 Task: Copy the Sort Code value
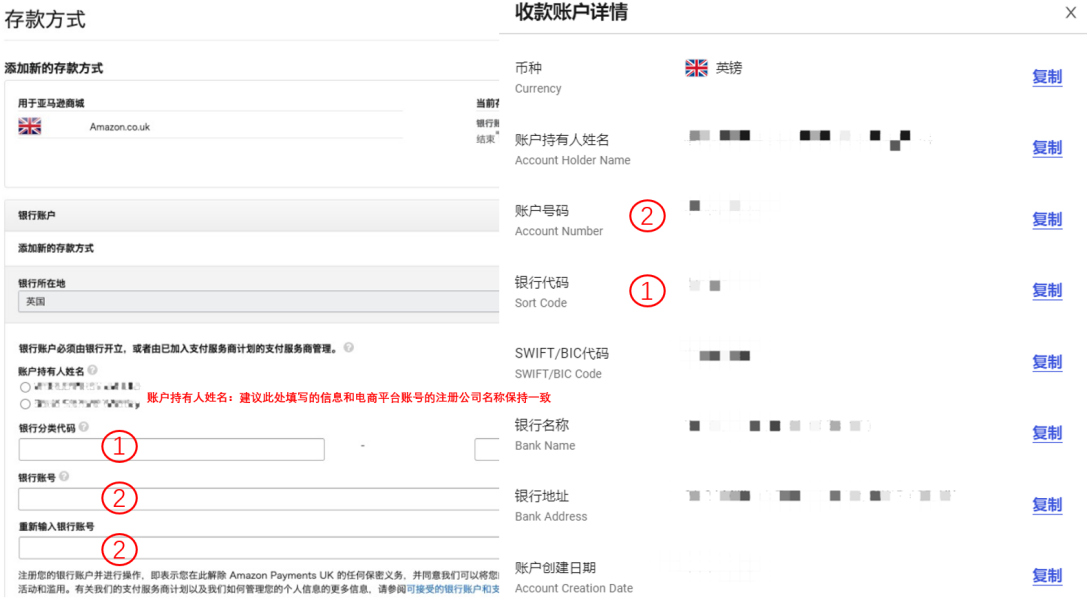1047,290
